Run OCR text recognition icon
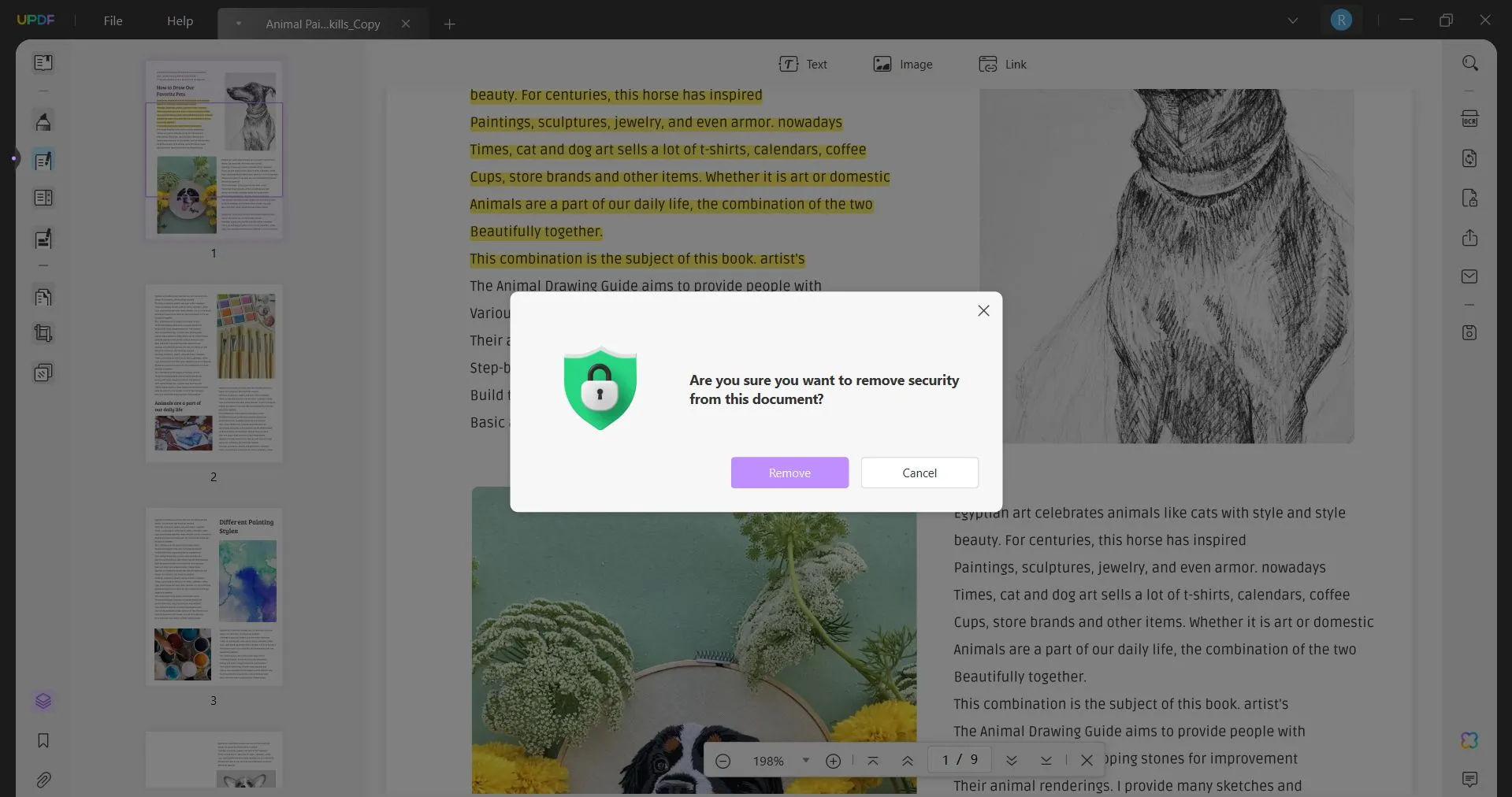Screen dimensions: 1512x797 click(1469, 119)
